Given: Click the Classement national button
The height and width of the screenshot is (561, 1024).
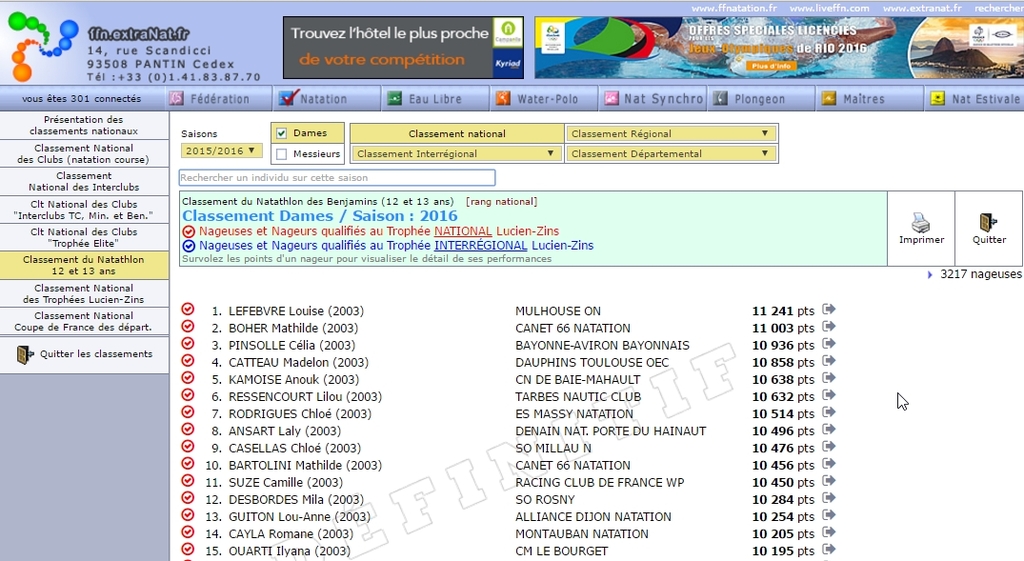Looking at the screenshot, I should tap(456, 134).
